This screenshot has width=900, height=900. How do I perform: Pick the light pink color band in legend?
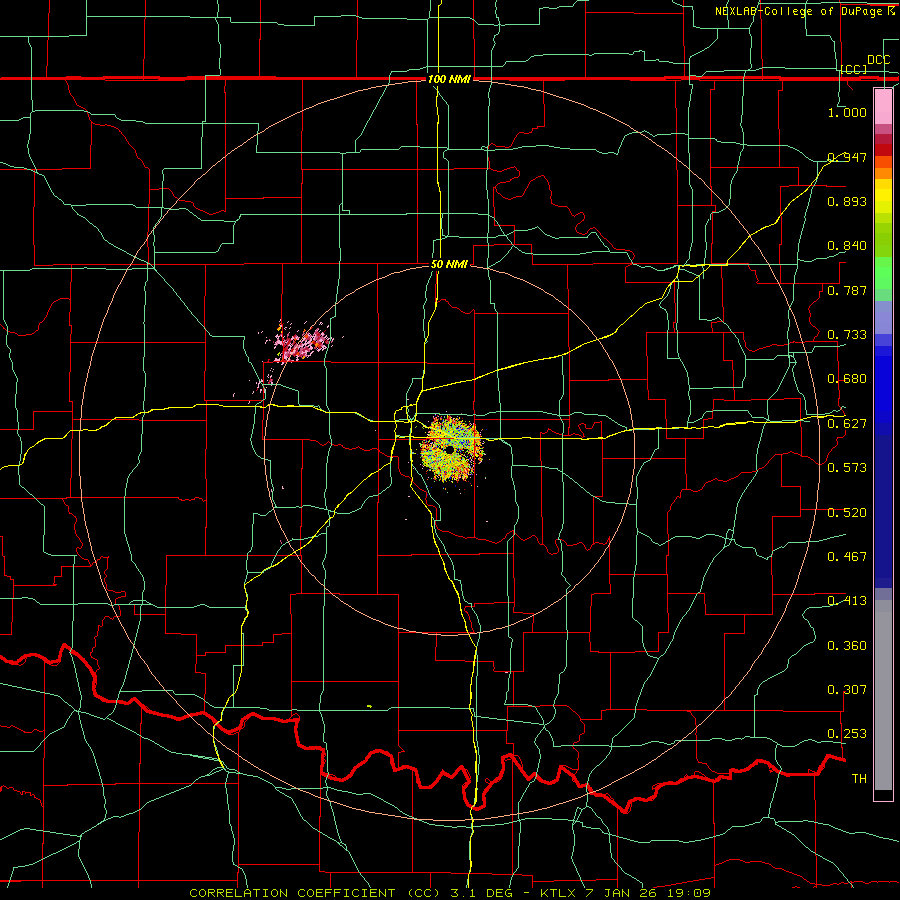[883, 107]
